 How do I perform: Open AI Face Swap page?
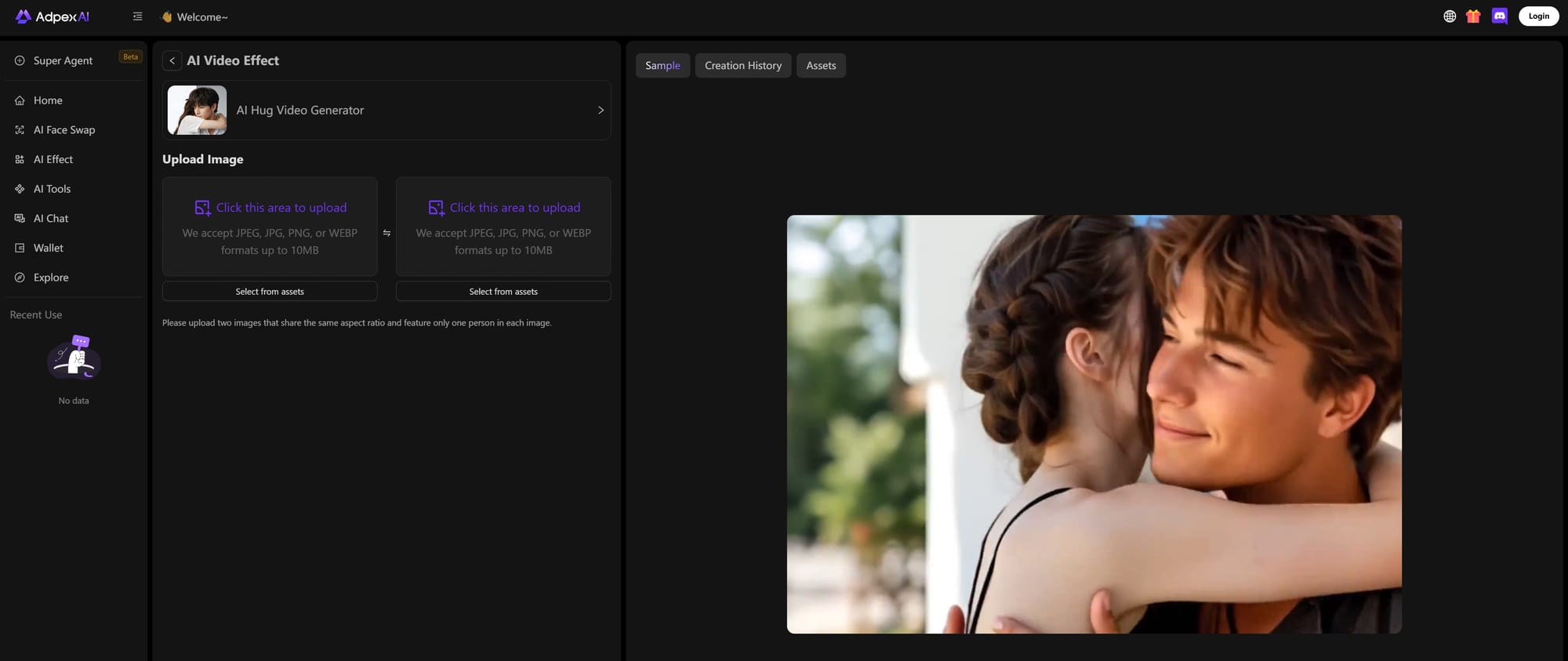[x=74, y=130]
